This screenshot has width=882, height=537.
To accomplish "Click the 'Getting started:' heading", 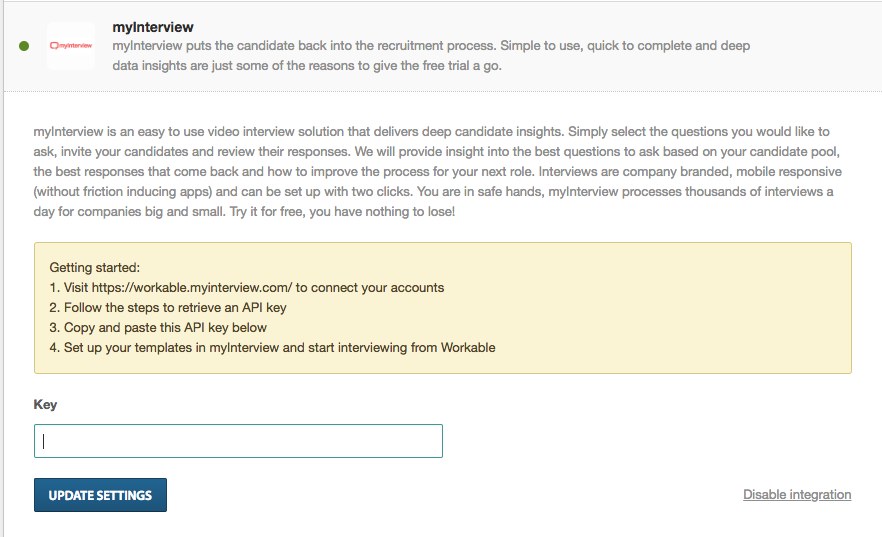I will point(95,268).
